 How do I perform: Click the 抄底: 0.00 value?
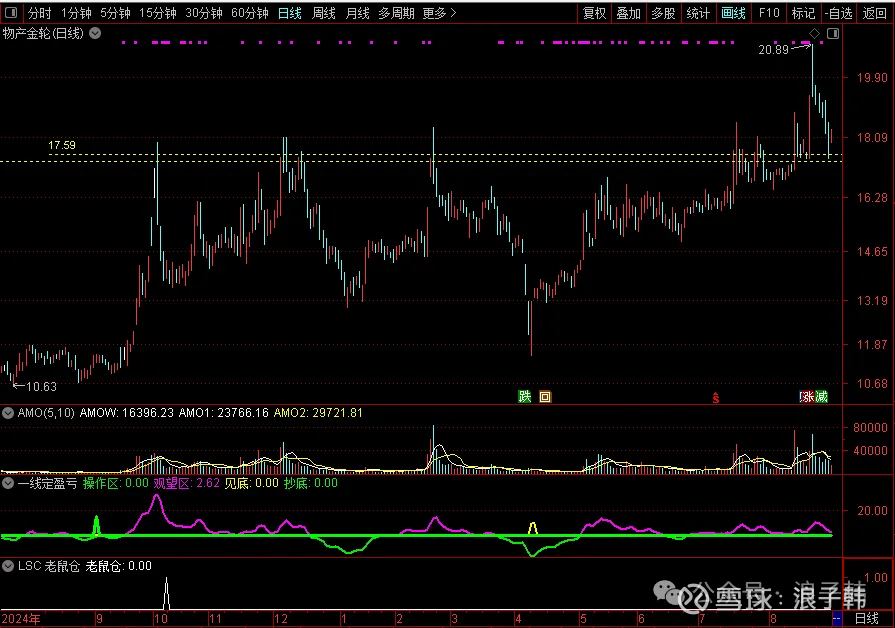tap(311, 483)
